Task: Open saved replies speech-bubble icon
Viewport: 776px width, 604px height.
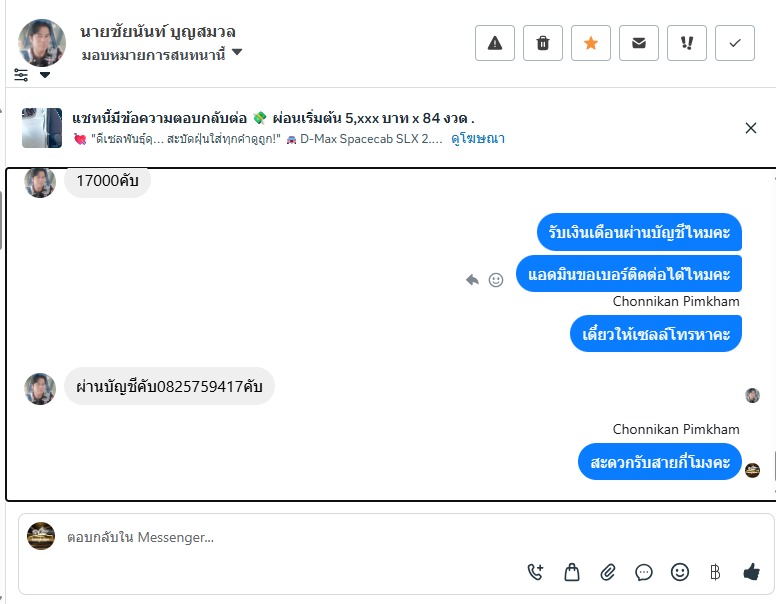Action: (644, 572)
